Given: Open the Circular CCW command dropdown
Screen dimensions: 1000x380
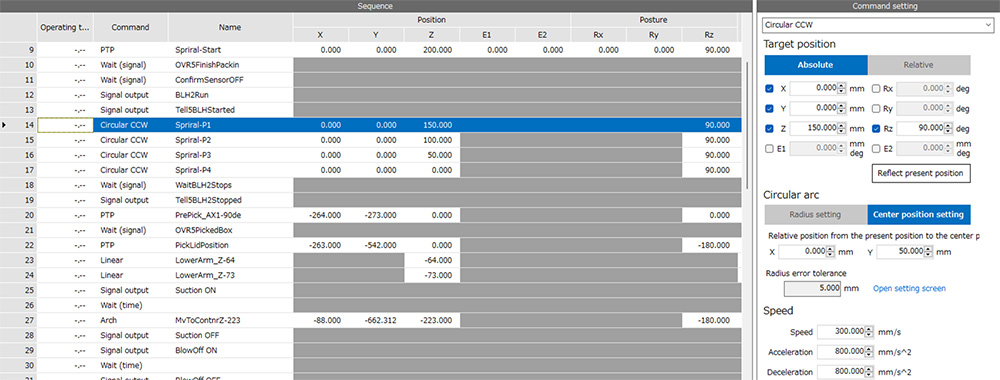Looking at the screenshot, I should [x=878, y=26].
